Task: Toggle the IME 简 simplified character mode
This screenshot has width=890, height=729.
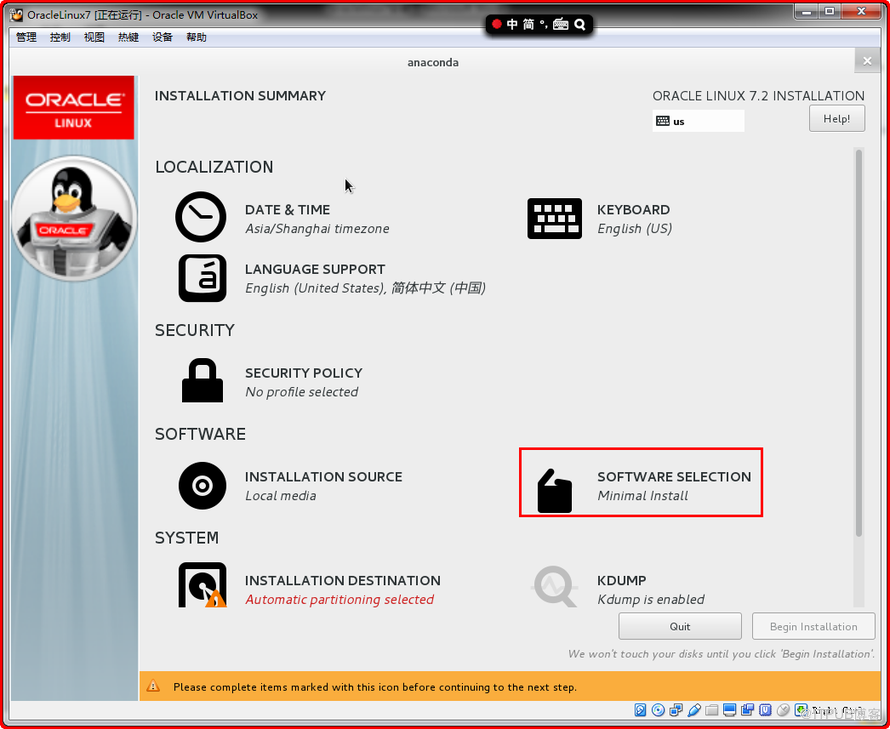Action: point(528,24)
